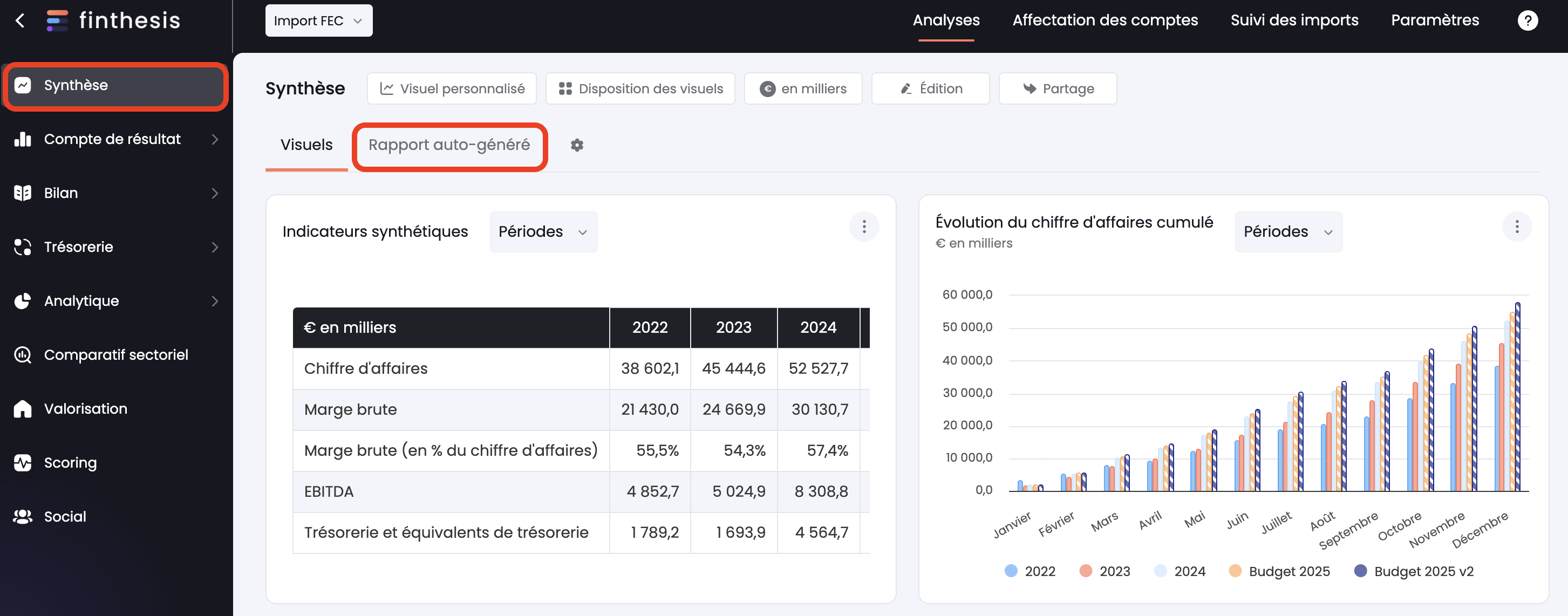Click the Janvier bar group in chart
This screenshot has width=1568, height=616.
click(1030, 486)
